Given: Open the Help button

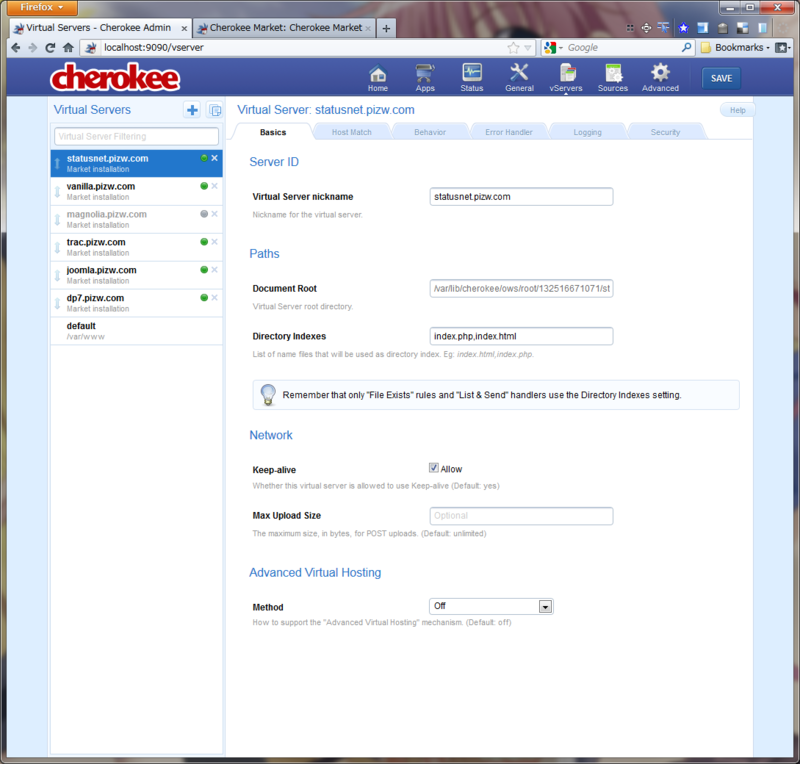Looking at the screenshot, I should pyautogui.click(x=737, y=110).
